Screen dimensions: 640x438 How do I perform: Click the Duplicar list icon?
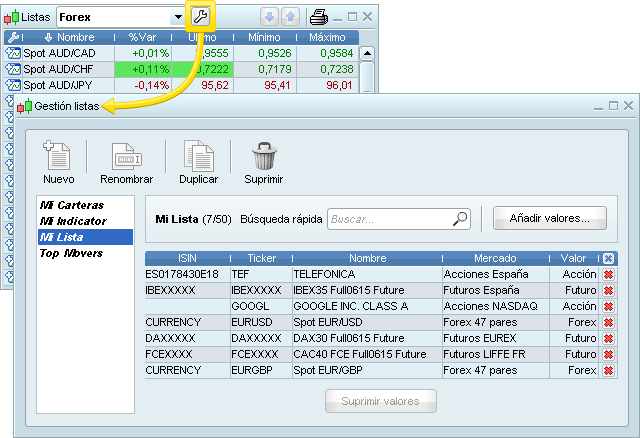pos(198,157)
